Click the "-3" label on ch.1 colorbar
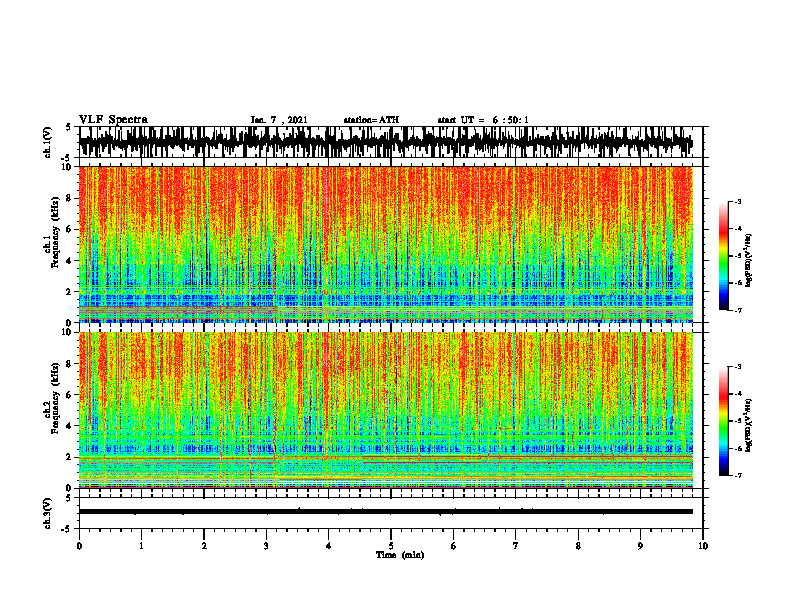 point(738,202)
